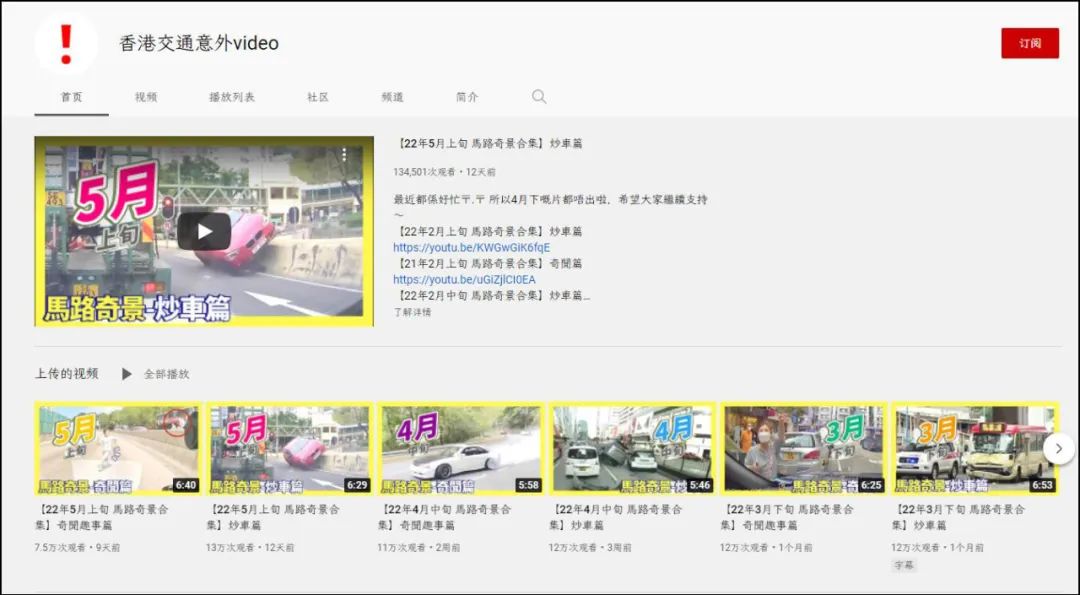Go to the 社区 tab
Screen dimensions: 1080x595
[317, 96]
